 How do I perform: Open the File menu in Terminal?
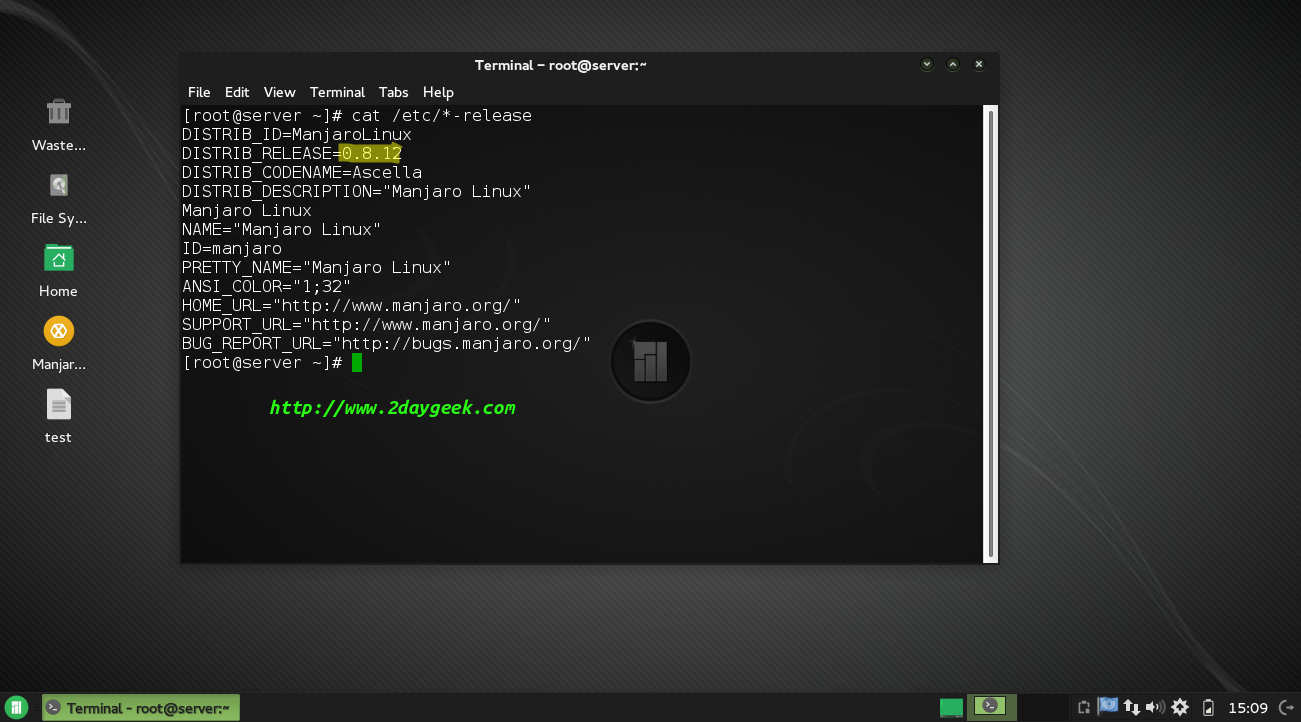tap(199, 92)
